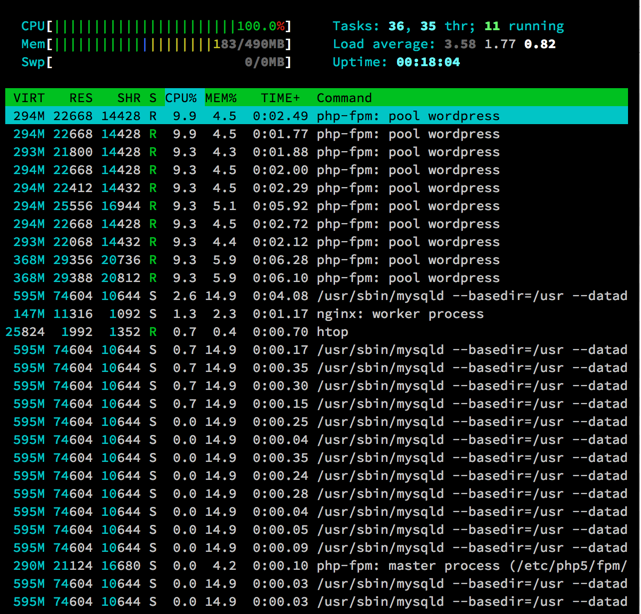The width and height of the screenshot is (641, 614).
Task: Click the CPU usage meter bar
Action: click(x=157, y=27)
